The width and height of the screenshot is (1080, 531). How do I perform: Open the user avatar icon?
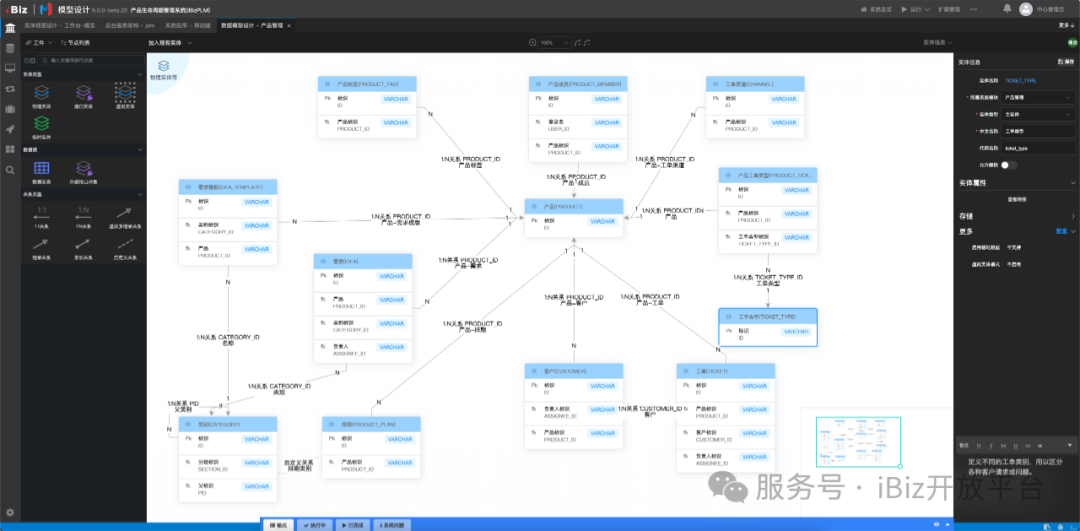(x=1026, y=9)
